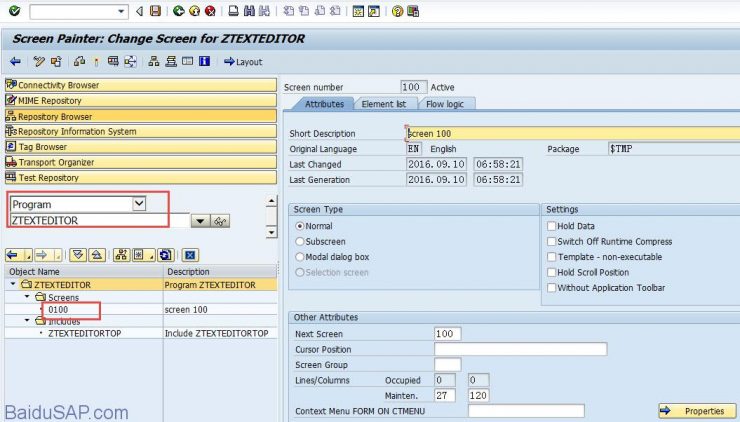The height and width of the screenshot is (422, 740).
Task: Click the blue back arrow in application toolbar
Action: click(15, 61)
